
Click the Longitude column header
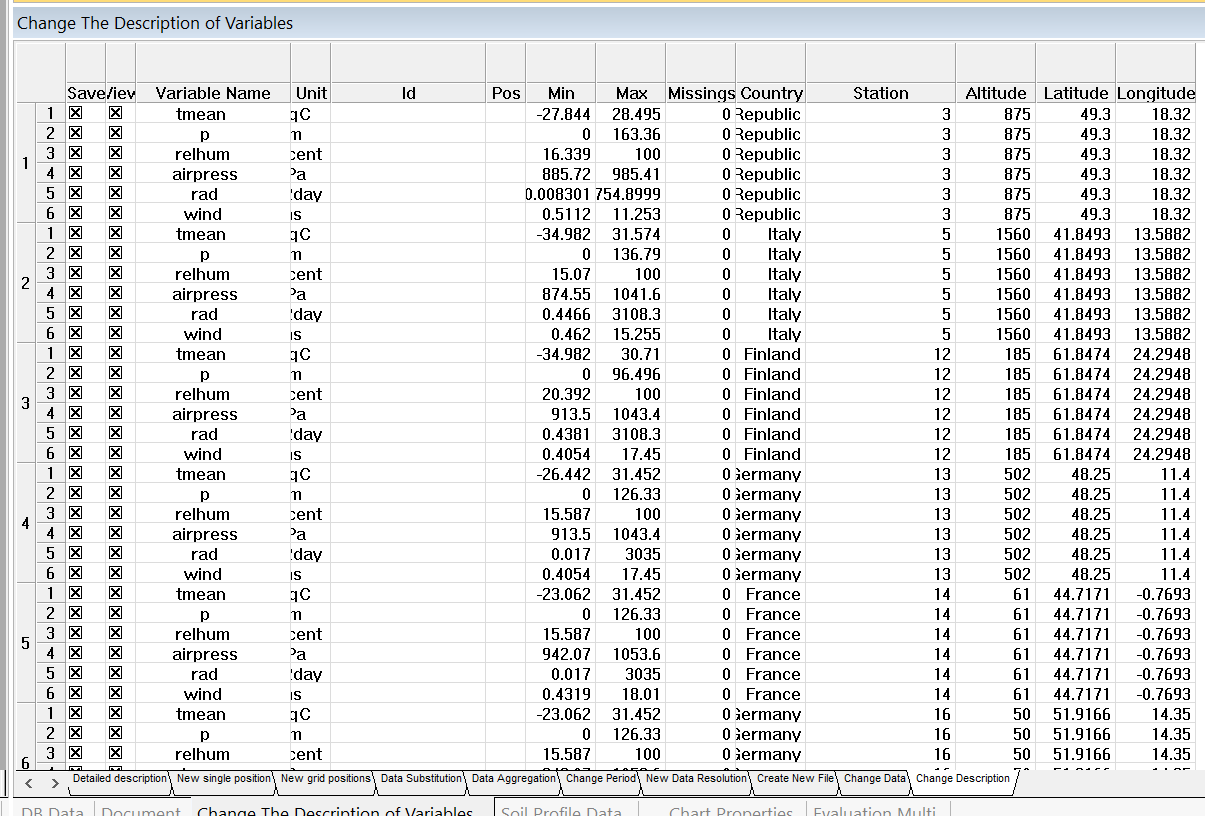tap(1156, 93)
